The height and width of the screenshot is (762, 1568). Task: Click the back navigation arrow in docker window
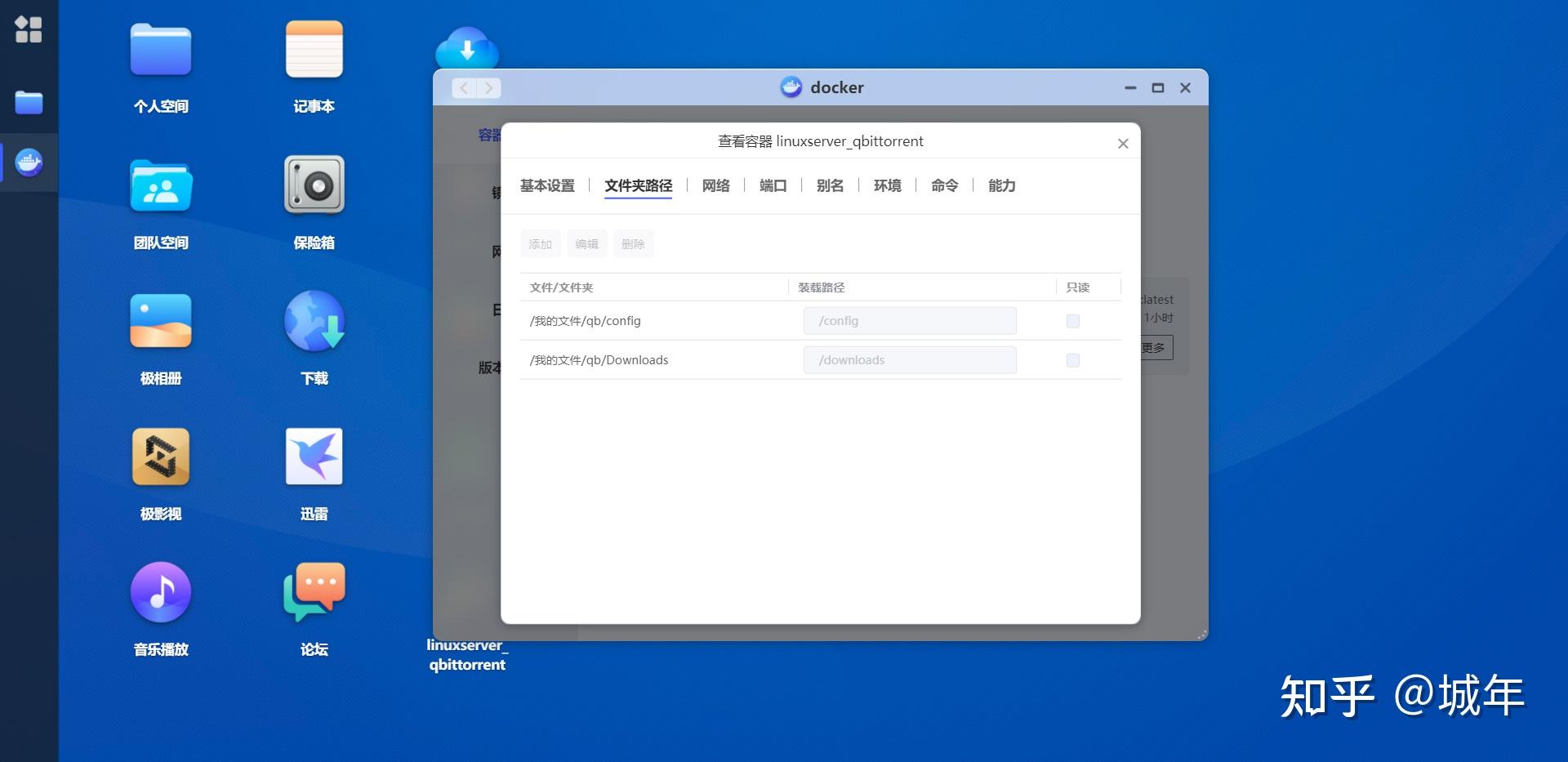(464, 87)
